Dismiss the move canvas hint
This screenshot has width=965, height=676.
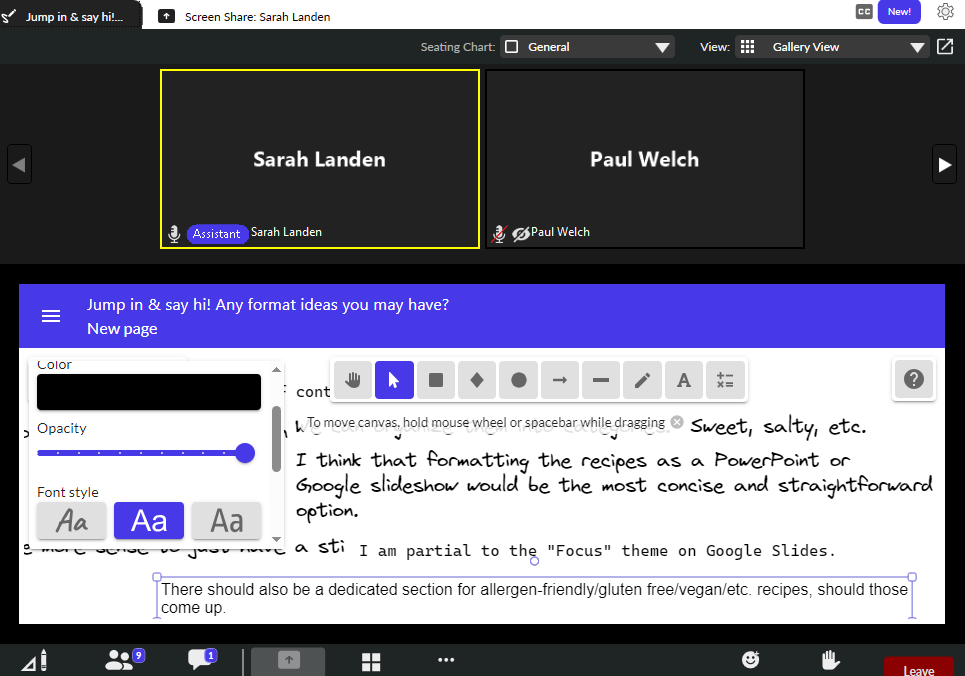coord(677,422)
